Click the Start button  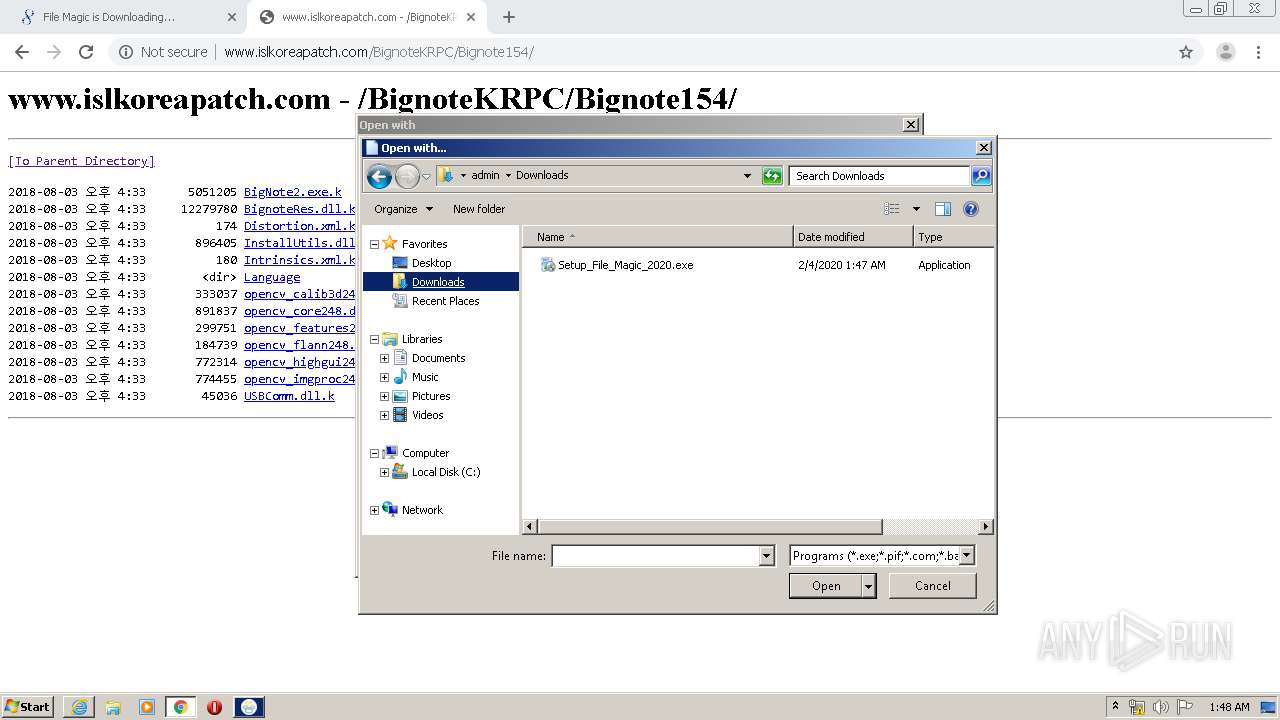27,707
